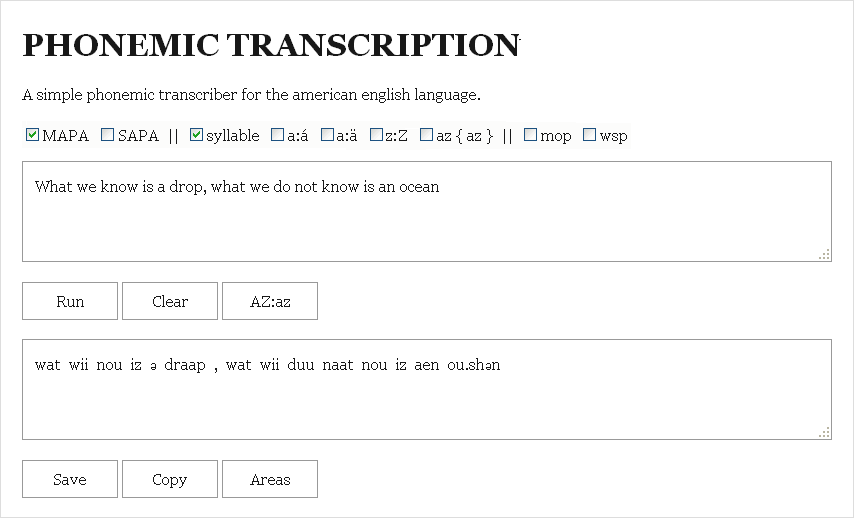
Task: Click the output text area resize handle
Action: pyautogui.click(x=824, y=433)
